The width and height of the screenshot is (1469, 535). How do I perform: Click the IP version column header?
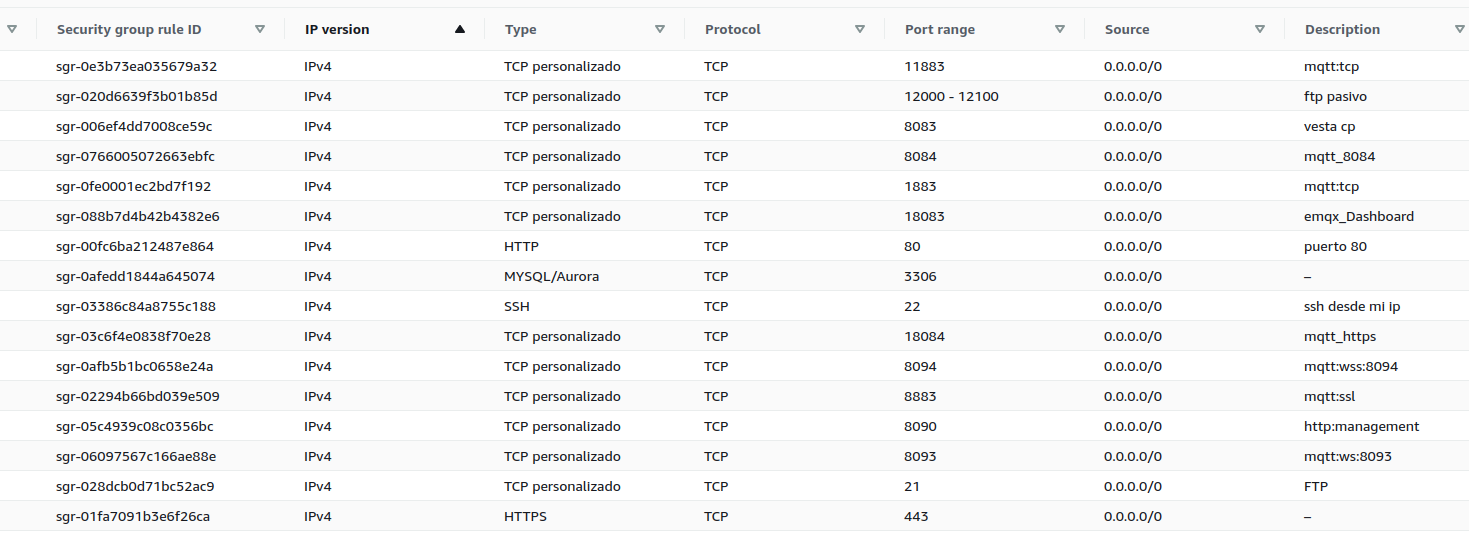[x=337, y=29]
